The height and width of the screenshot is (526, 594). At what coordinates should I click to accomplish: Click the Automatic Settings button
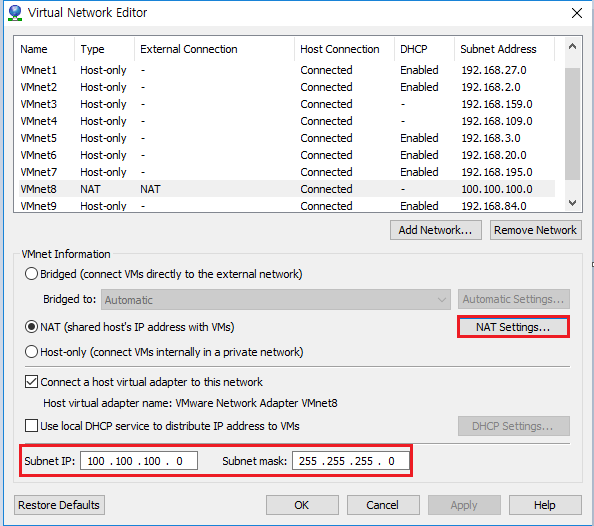[514, 299]
